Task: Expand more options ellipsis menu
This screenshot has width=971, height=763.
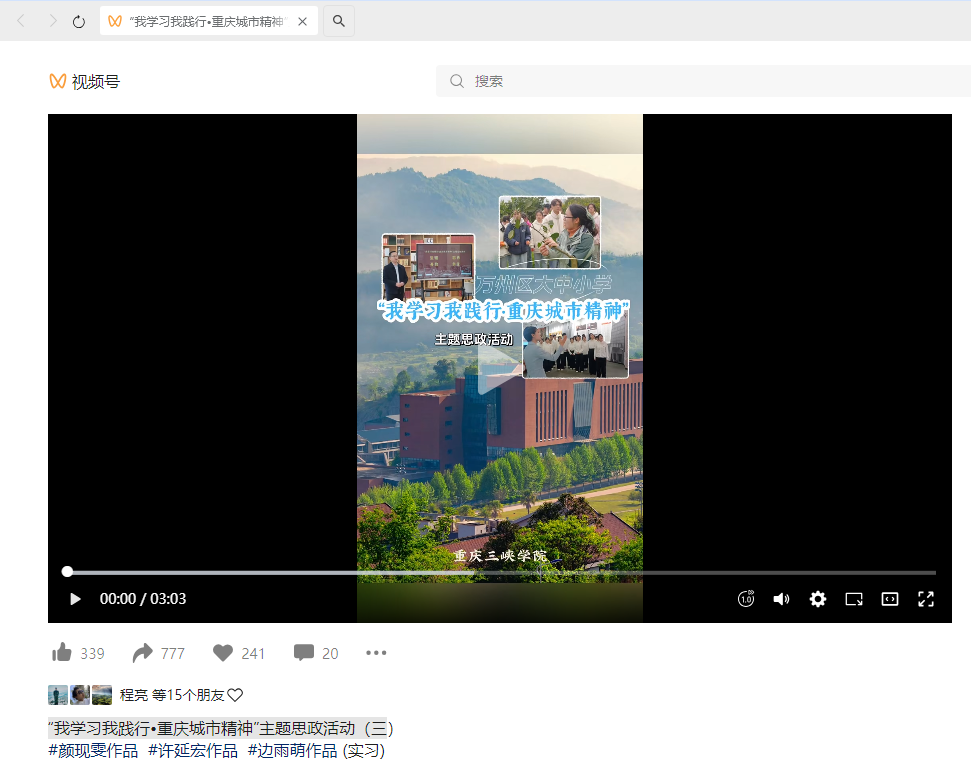Action: 376,653
